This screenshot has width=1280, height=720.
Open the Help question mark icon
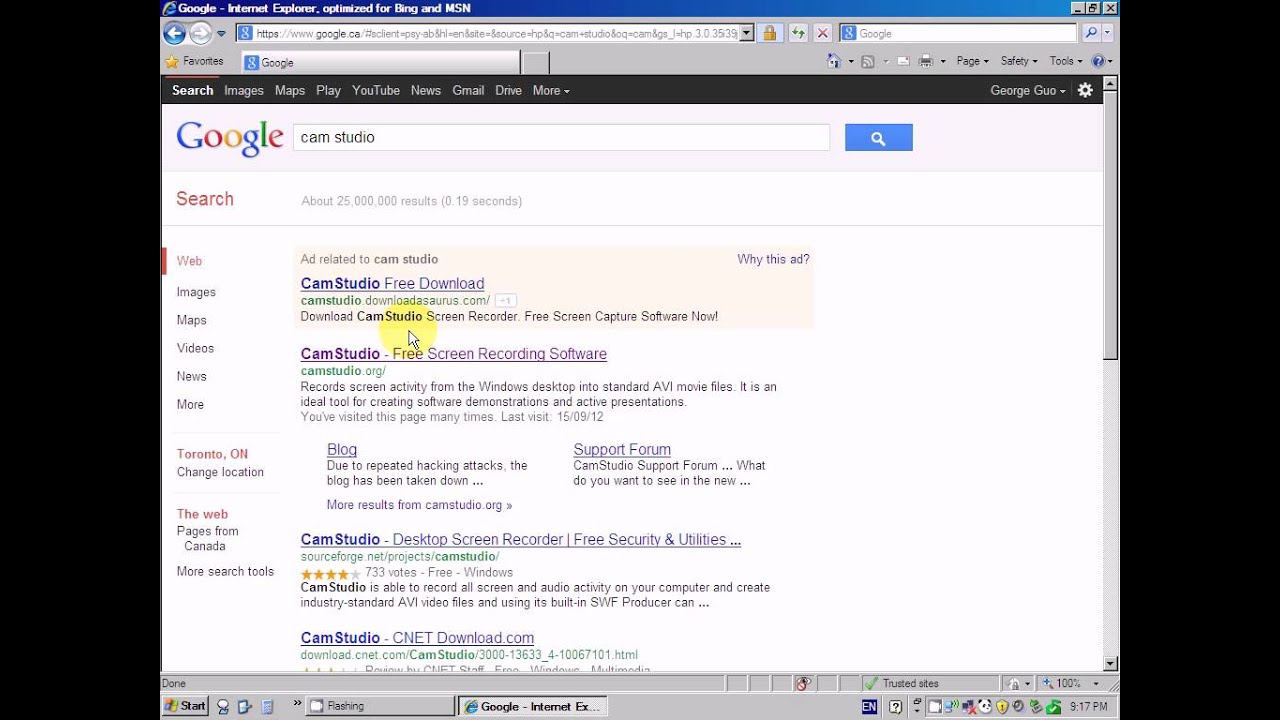(1101, 61)
